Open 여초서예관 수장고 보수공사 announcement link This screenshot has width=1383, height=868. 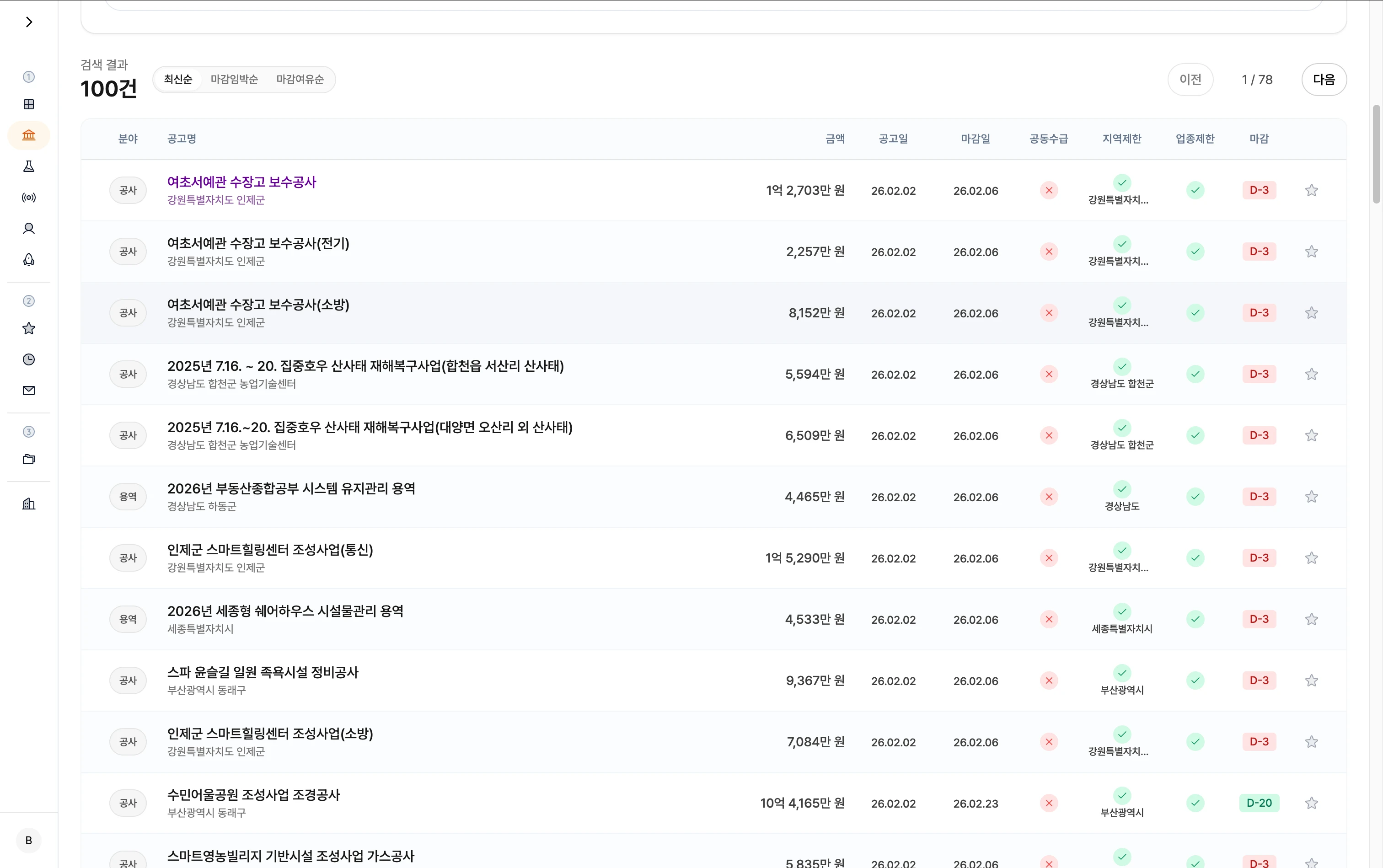pyautogui.click(x=241, y=182)
